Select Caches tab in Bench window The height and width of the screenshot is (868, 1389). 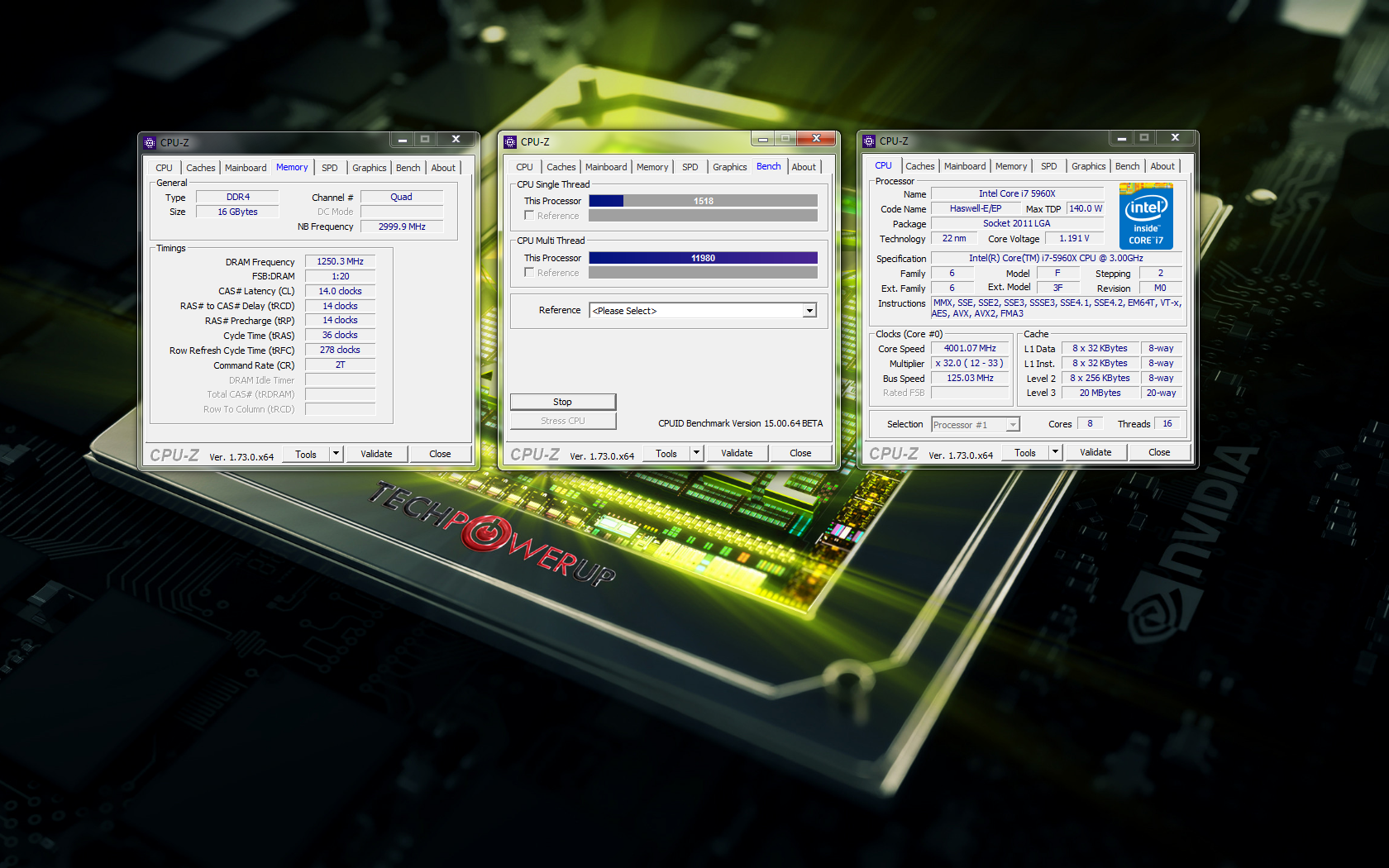pos(561,167)
